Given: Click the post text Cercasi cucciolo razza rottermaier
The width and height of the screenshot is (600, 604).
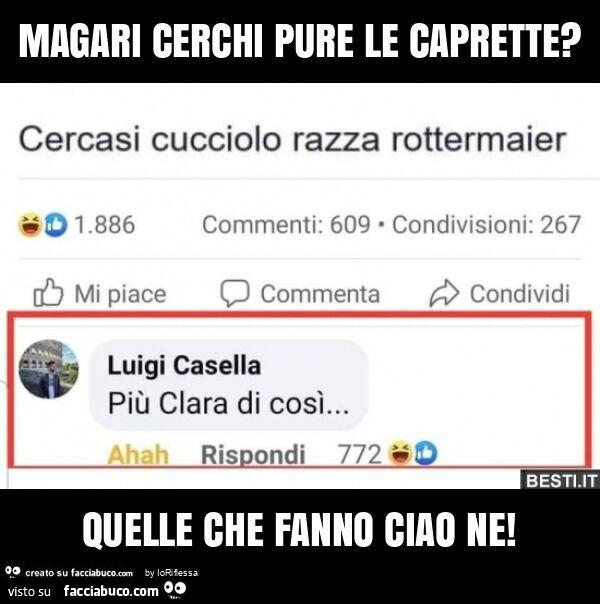Looking at the screenshot, I should (x=292, y=139).
